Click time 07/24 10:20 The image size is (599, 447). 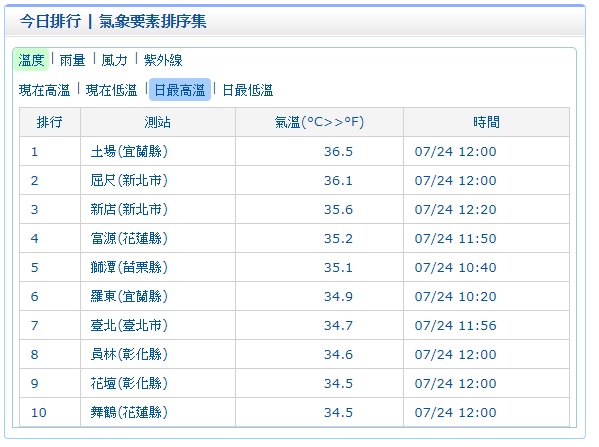coord(455,297)
